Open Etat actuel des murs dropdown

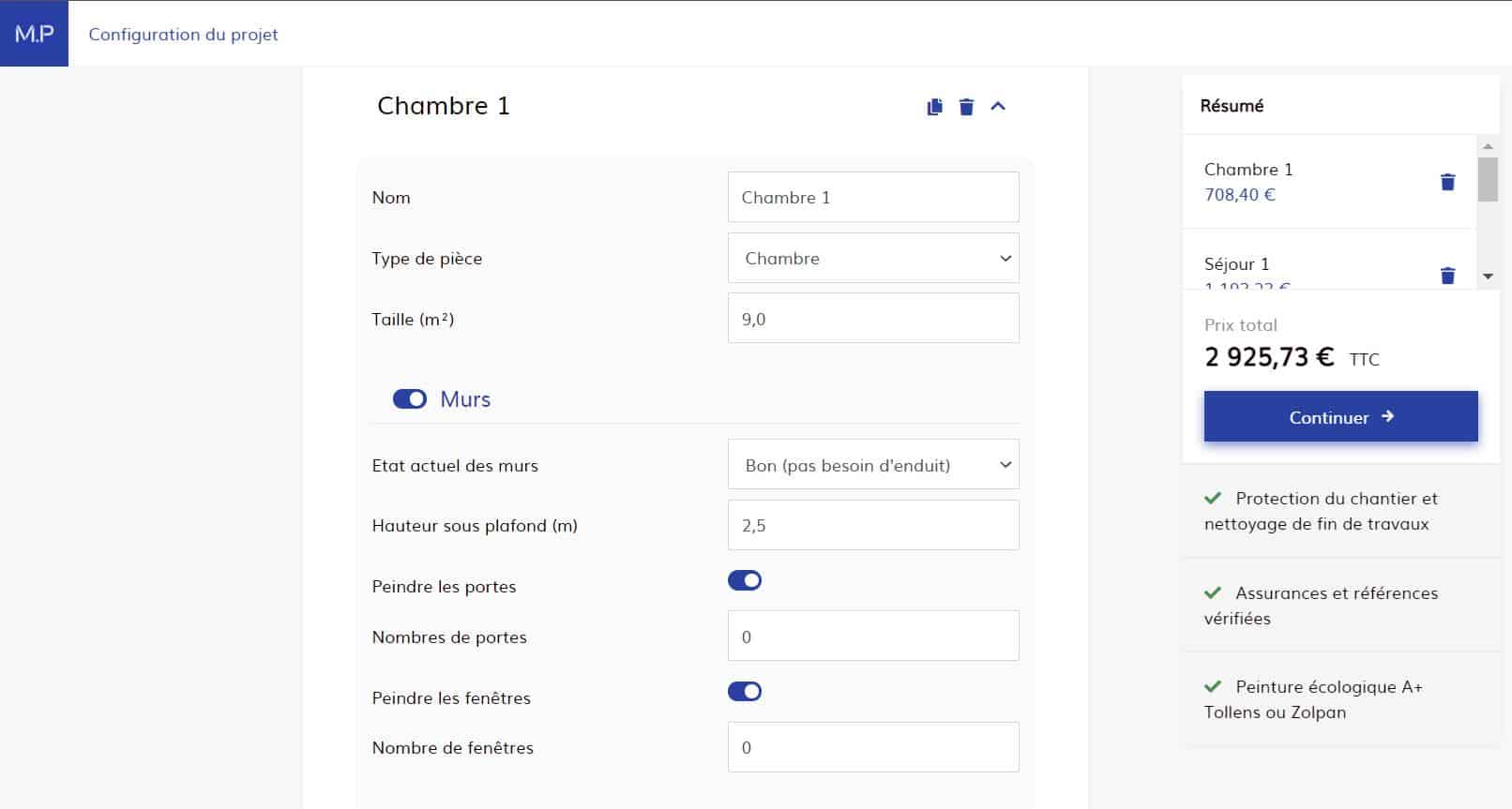click(x=872, y=466)
